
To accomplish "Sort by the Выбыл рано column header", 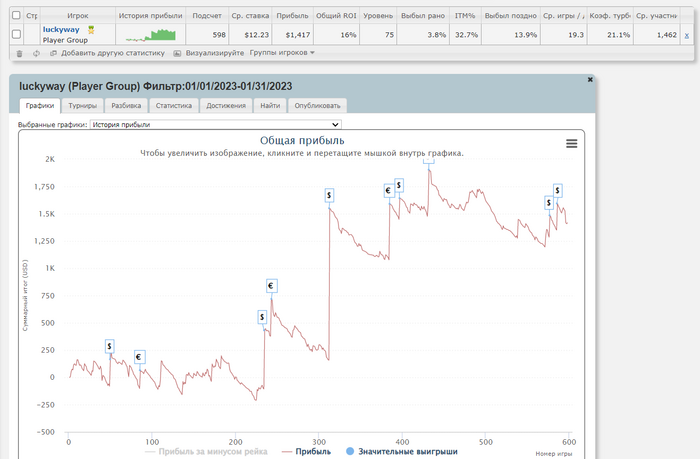I will pos(423,16).
